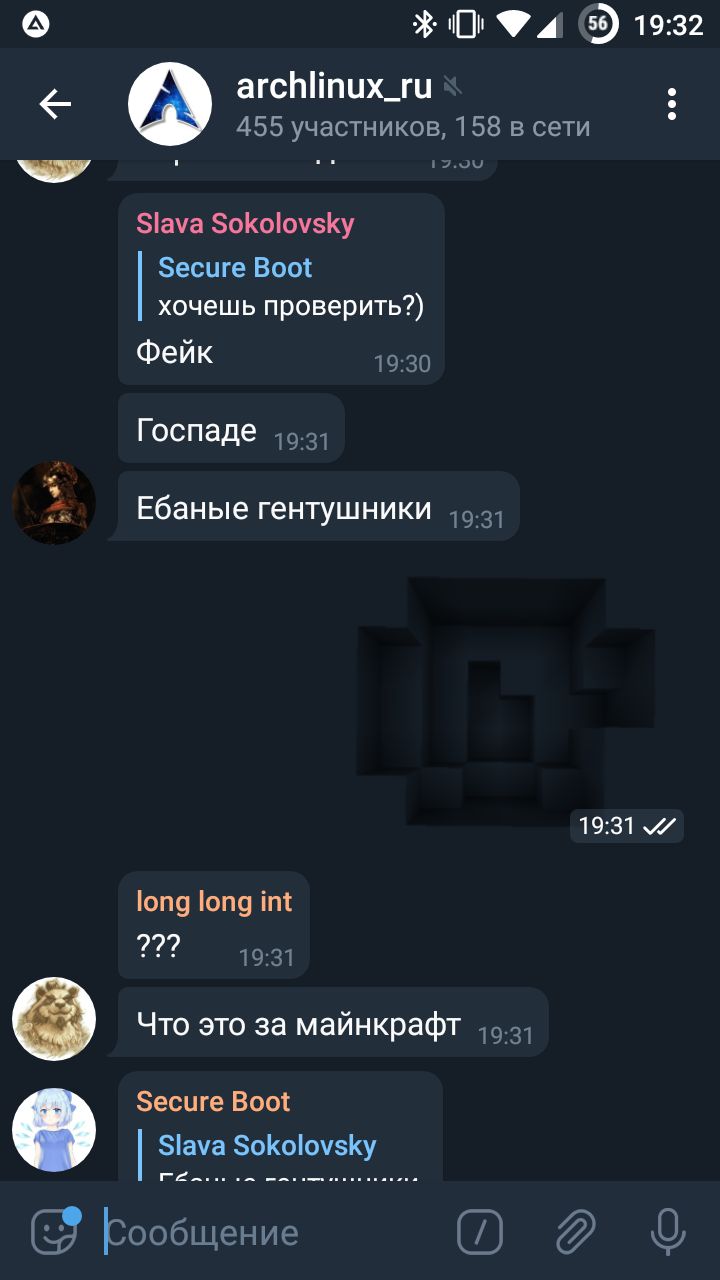Open the anime girl avatar profile
Viewport: 720px width, 1280px height.
point(54,1130)
